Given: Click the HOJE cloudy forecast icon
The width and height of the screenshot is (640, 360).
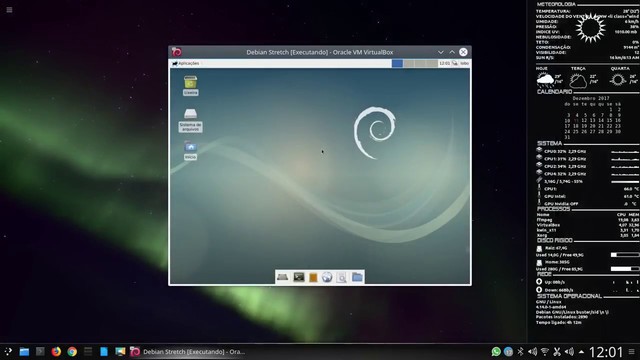Looking at the screenshot, I should [x=545, y=80].
